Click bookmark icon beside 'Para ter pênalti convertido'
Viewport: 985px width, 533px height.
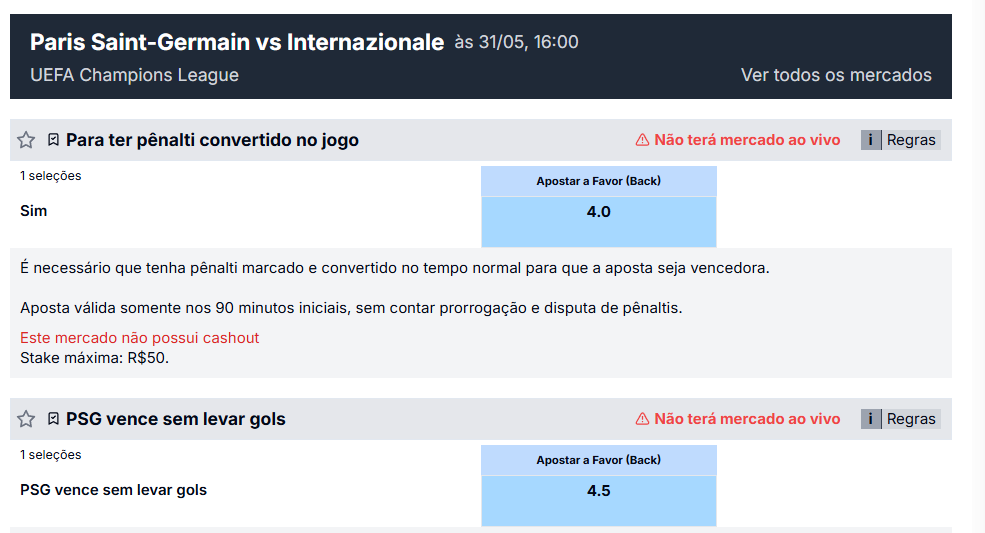(x=54, y=140)
